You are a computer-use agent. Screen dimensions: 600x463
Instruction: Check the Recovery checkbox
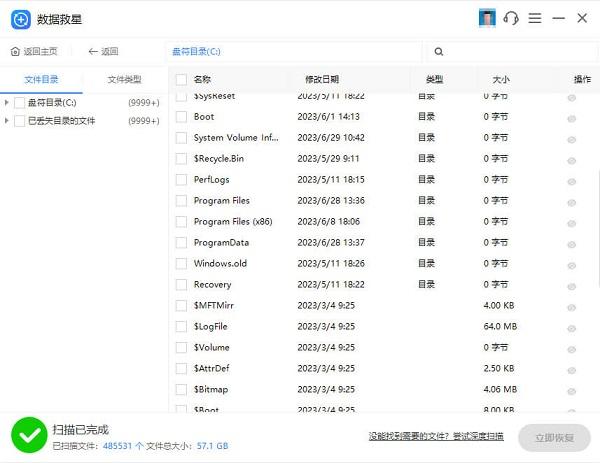(x=181, y=285)
